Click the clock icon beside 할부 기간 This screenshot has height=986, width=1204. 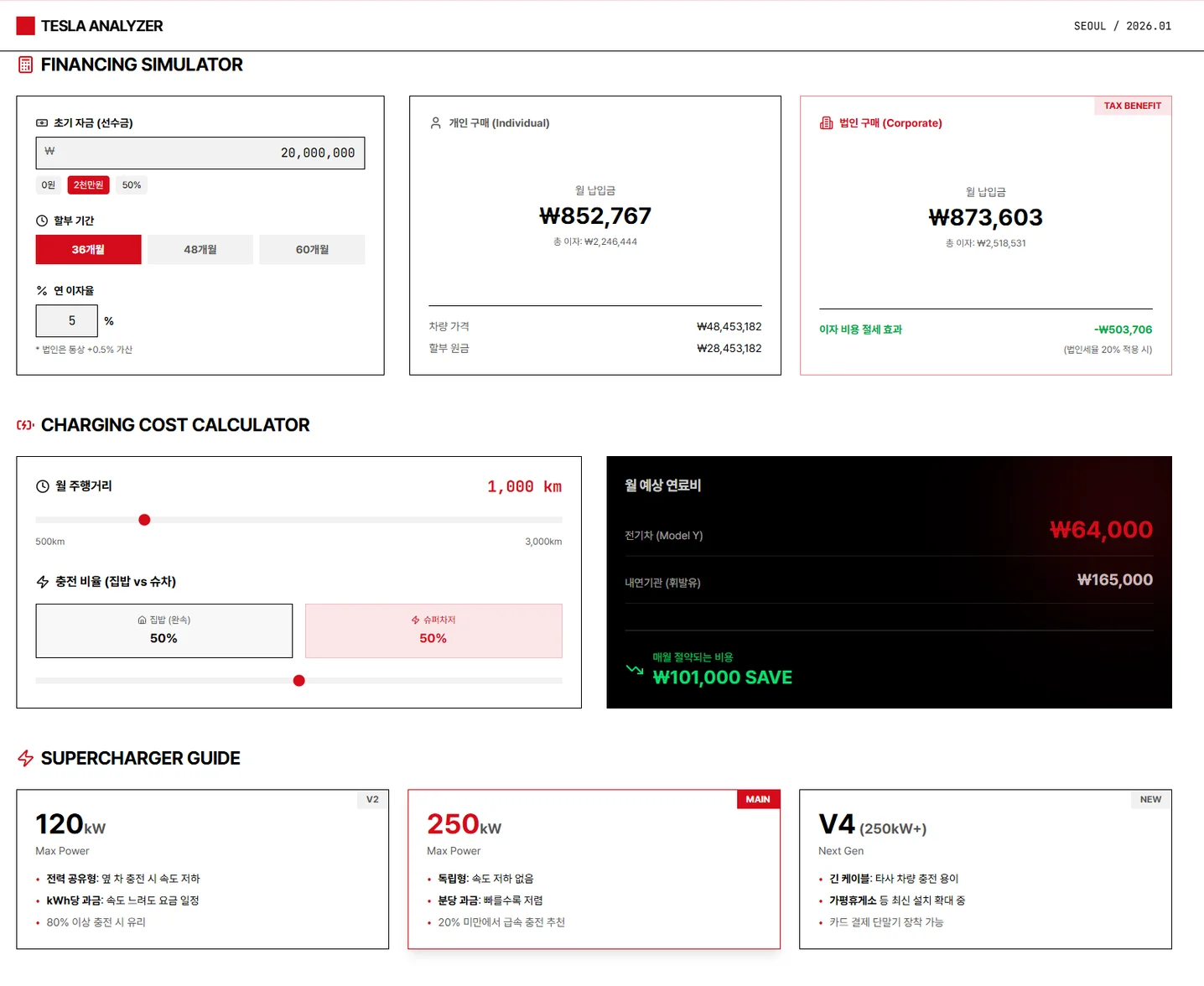coord(42,221)
